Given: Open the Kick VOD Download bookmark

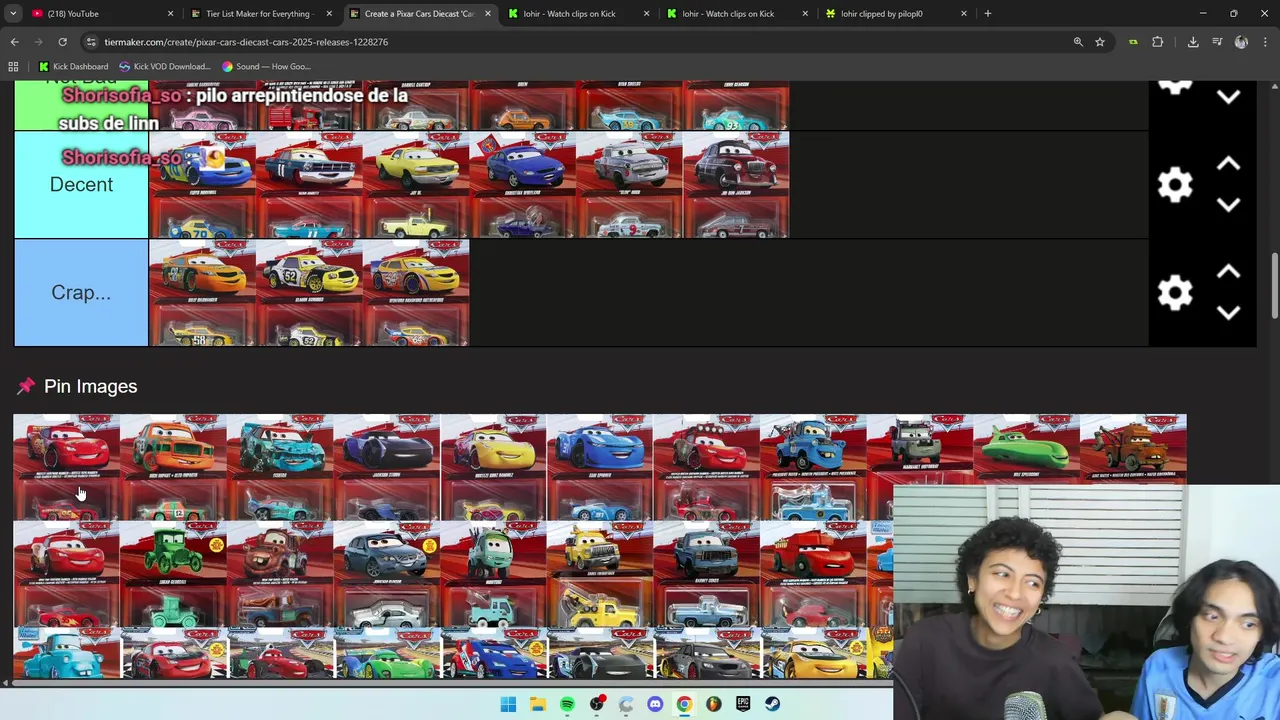Looking at the screenshot, I should click(x=164, y=67).
